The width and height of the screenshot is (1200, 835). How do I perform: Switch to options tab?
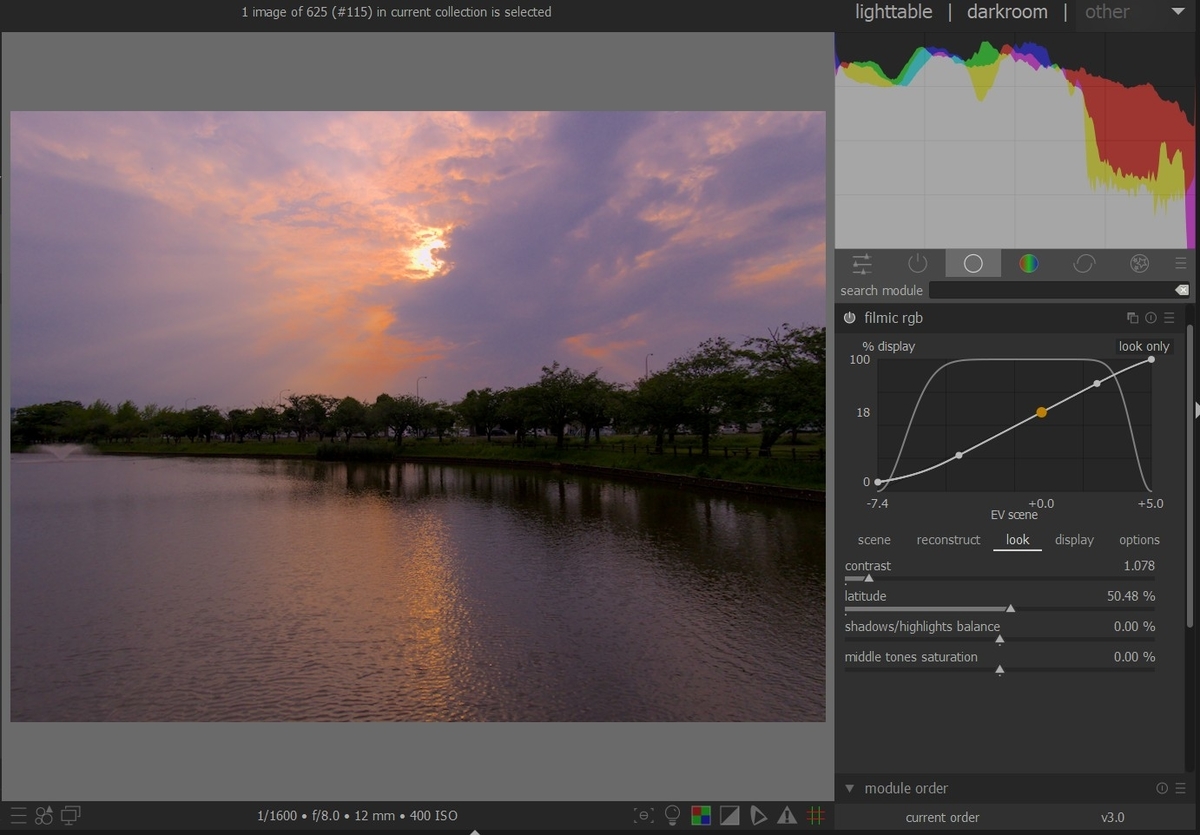(1139, 540)
